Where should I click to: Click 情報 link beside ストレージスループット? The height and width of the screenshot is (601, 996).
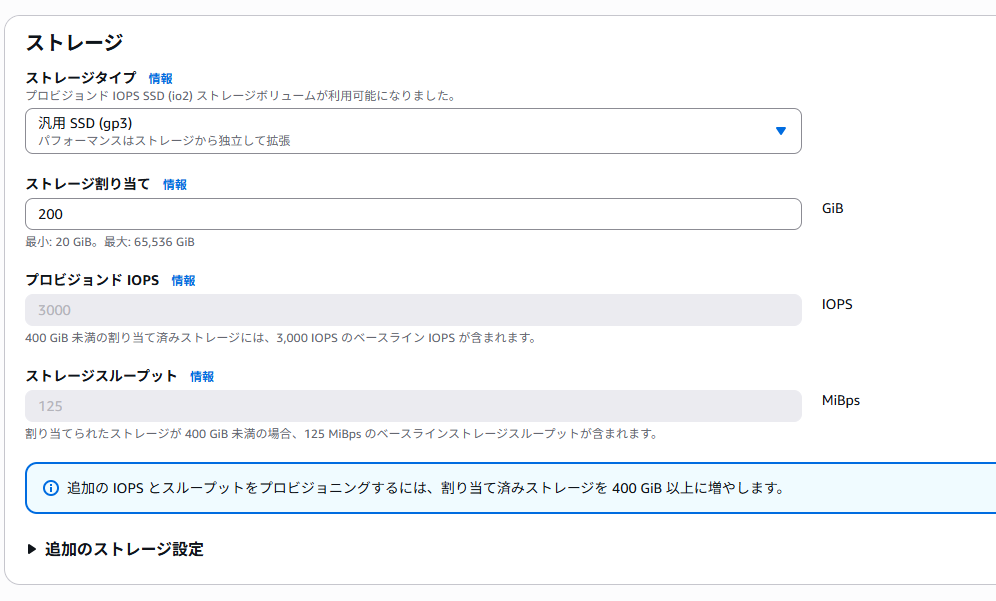[202, 376]
